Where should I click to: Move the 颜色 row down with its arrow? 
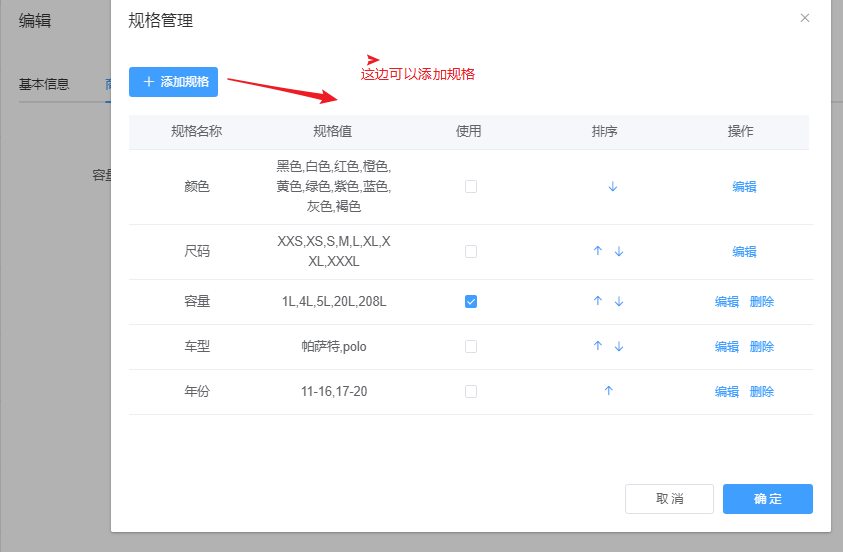(x=613, y=187)
